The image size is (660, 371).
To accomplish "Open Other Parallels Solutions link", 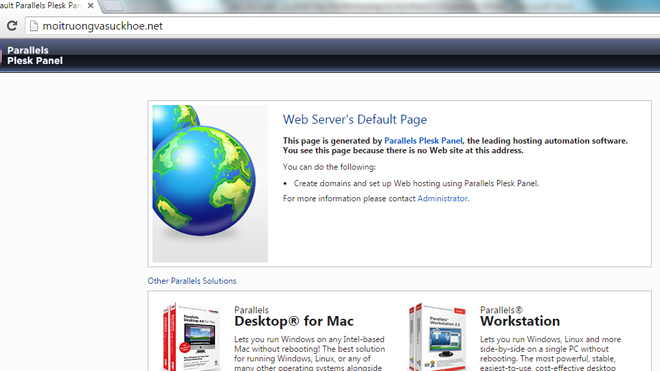I will click(x=192, y=281).
